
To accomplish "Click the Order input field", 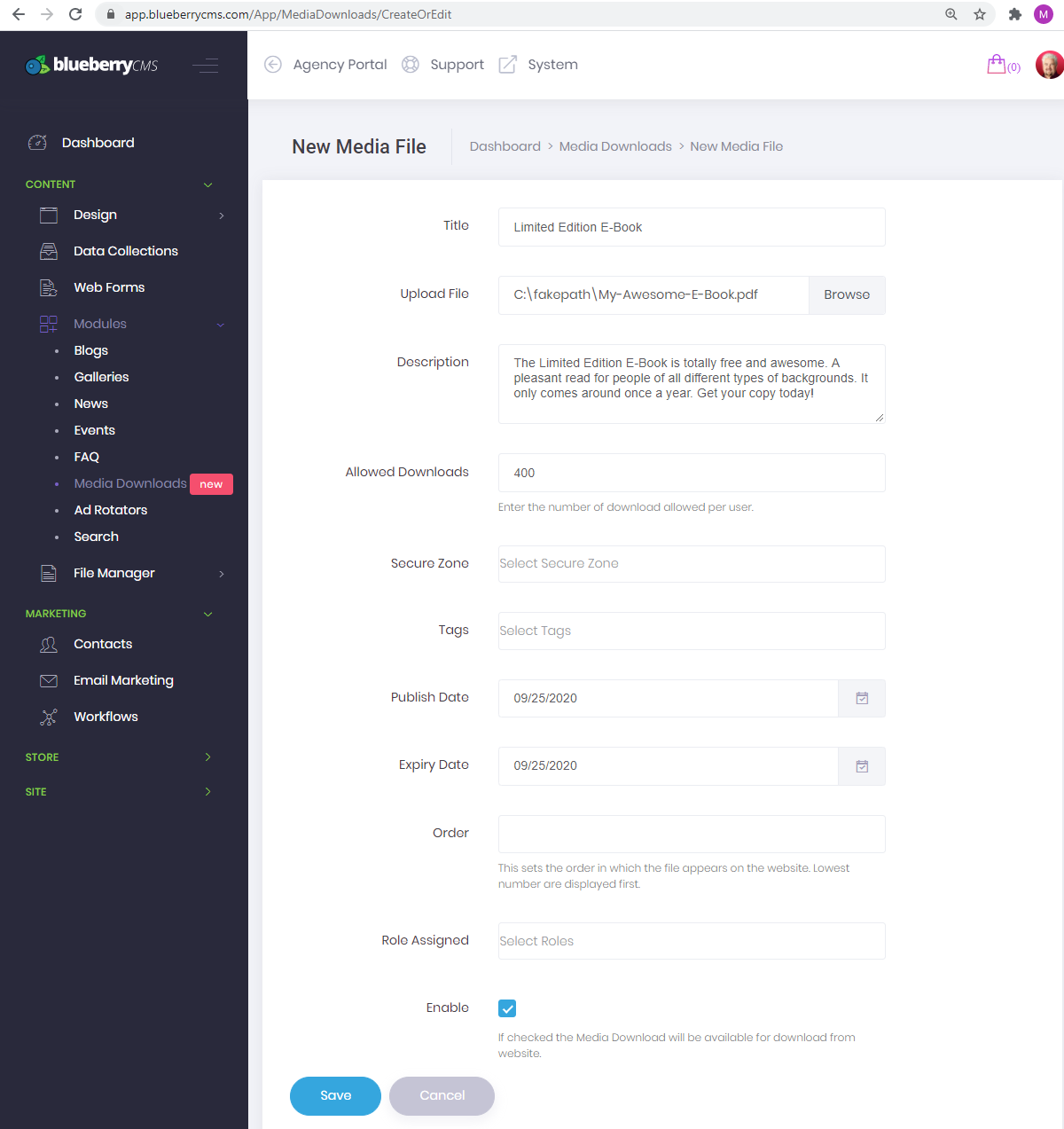I will pyautogui.click(x=692, y=835).
